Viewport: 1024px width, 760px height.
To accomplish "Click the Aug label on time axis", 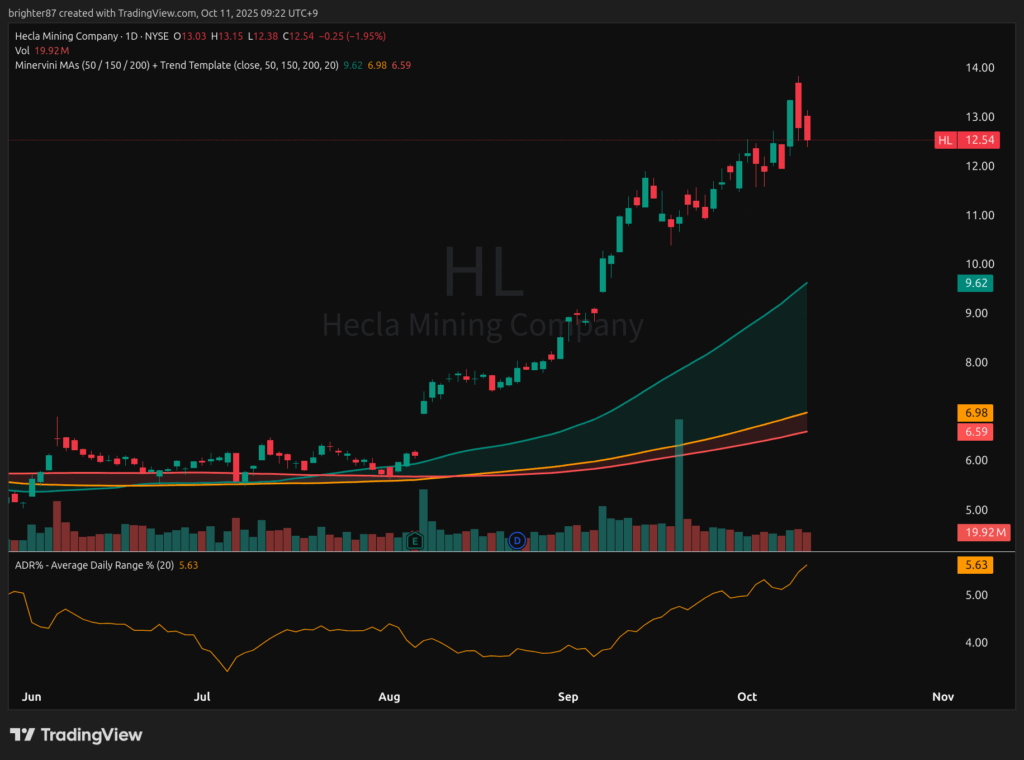I will (389, 696).
